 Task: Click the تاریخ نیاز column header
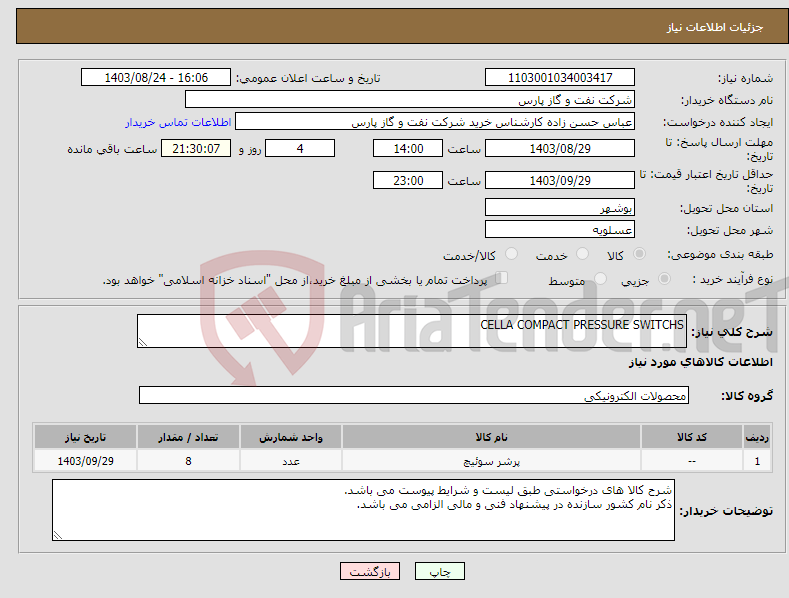point(85,437)
